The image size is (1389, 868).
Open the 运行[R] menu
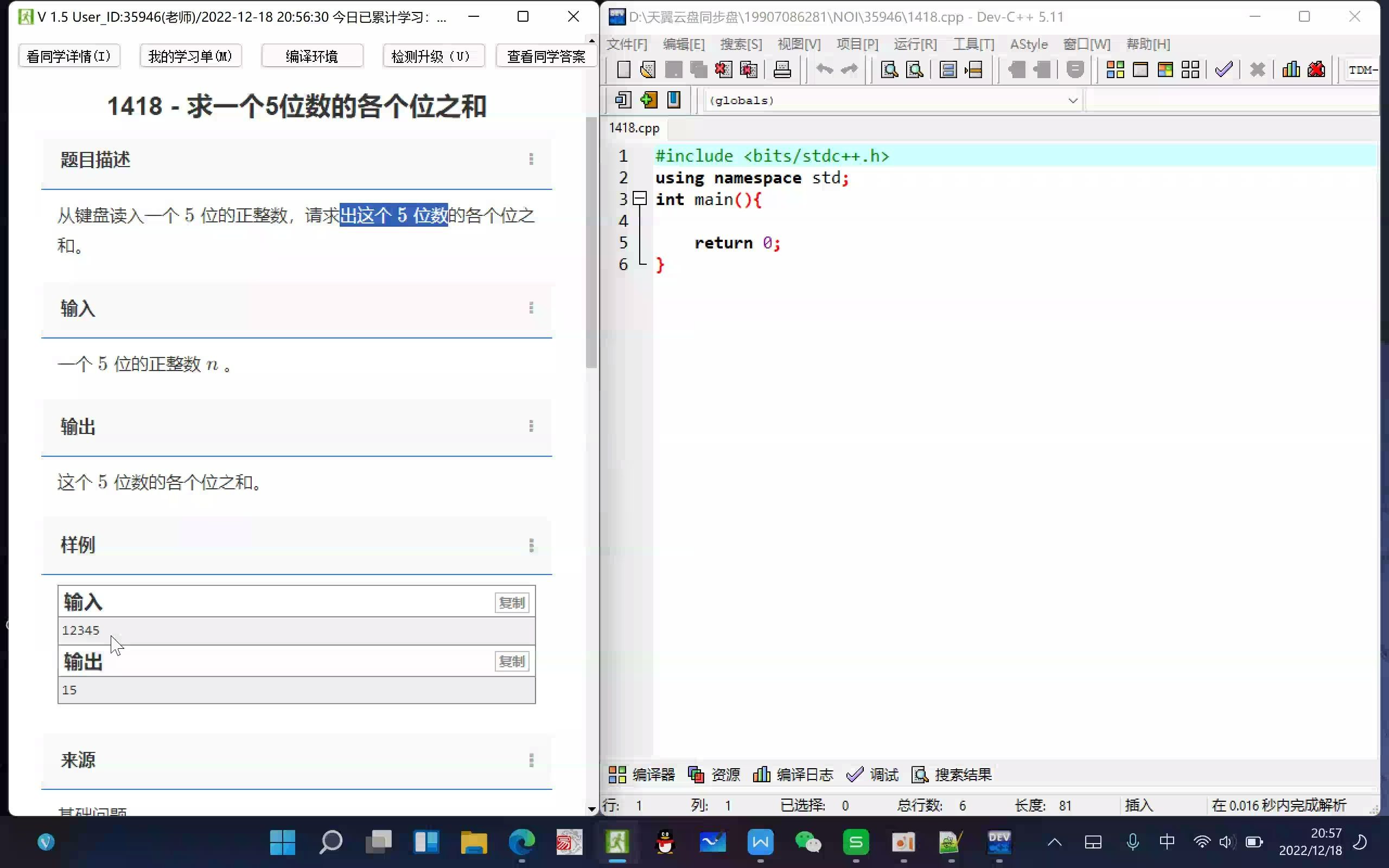[x=915, y=44]
